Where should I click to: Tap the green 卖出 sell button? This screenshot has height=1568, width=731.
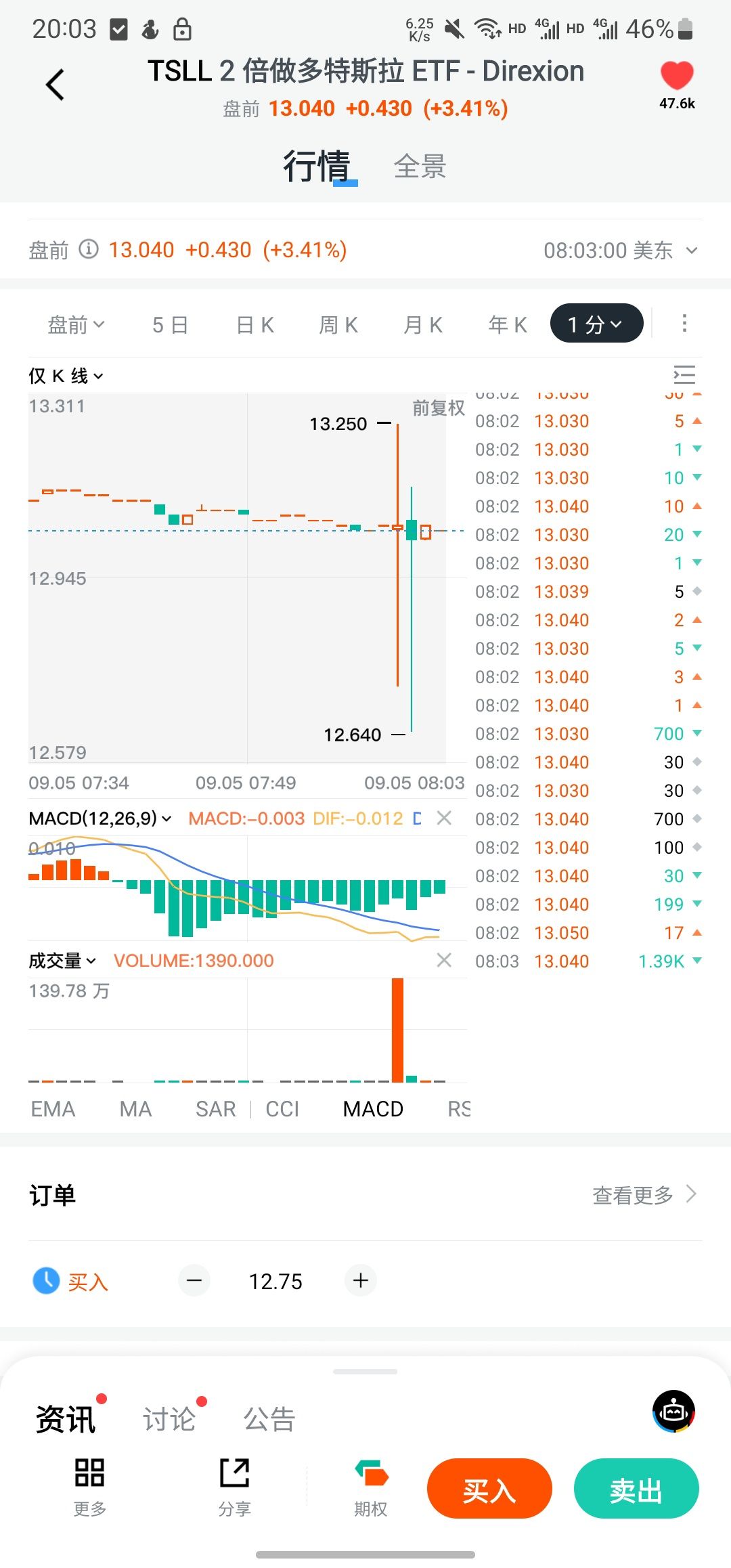[636, 1489]
